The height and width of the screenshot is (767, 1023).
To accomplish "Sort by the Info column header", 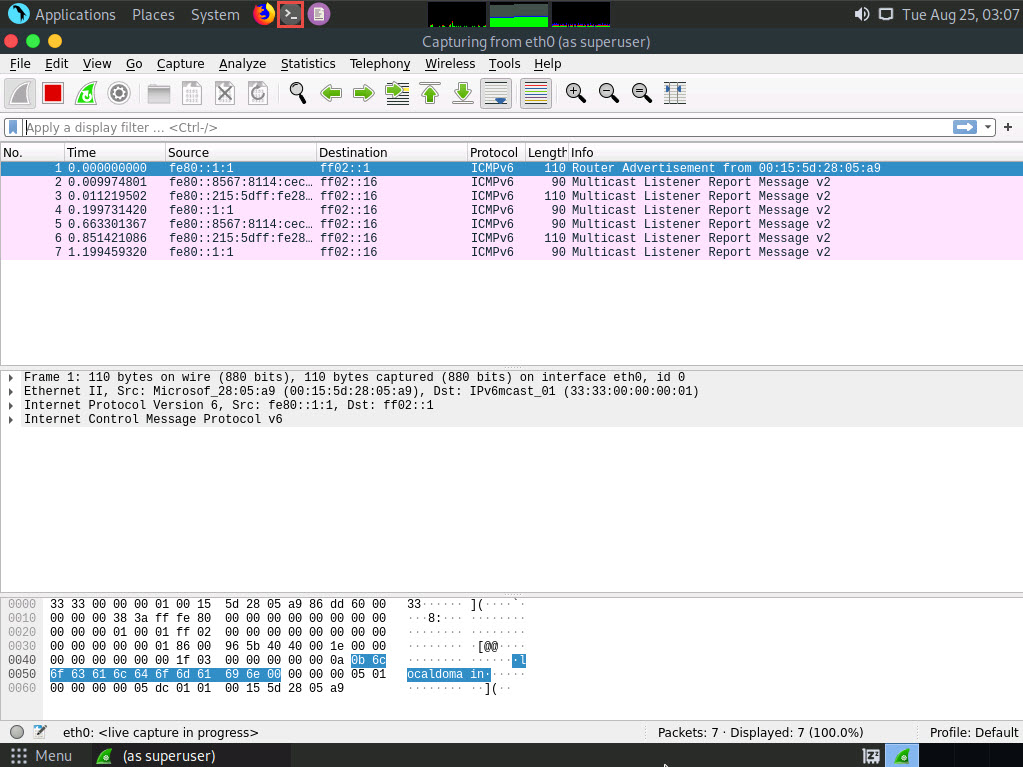I will [796, 152].
